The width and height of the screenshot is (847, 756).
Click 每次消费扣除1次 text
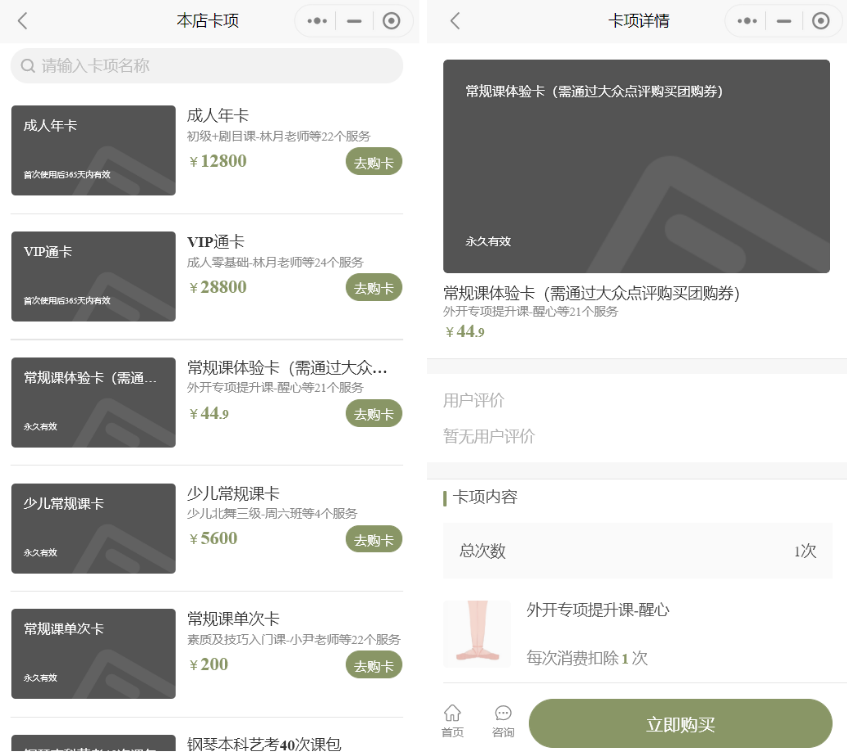pos(587,658)
